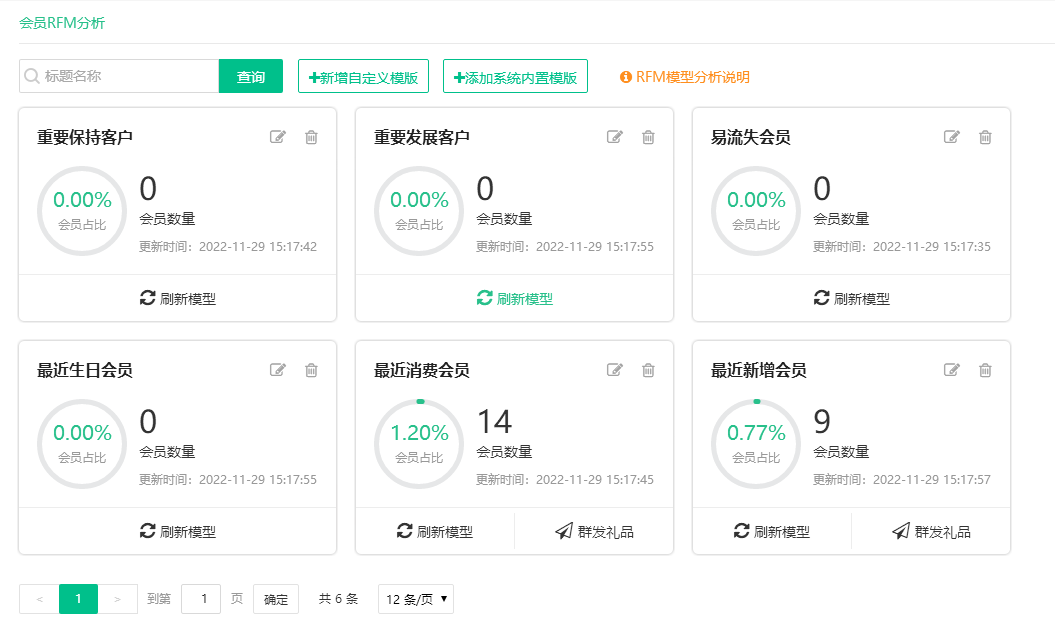Edit the 重要保持客户 card
1055x634 pixels.
278,137
